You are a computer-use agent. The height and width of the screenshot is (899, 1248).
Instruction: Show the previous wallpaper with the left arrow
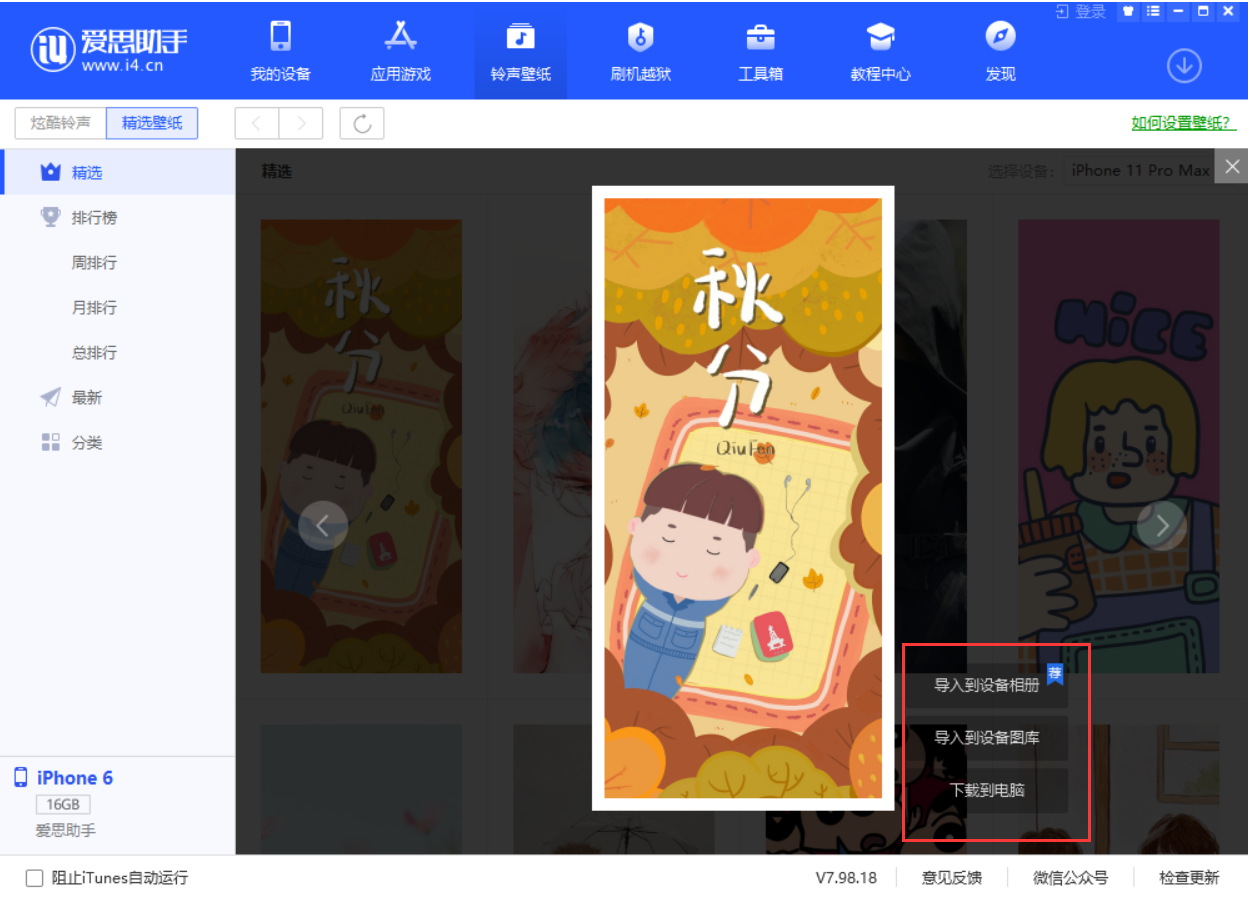coord(322,526)
